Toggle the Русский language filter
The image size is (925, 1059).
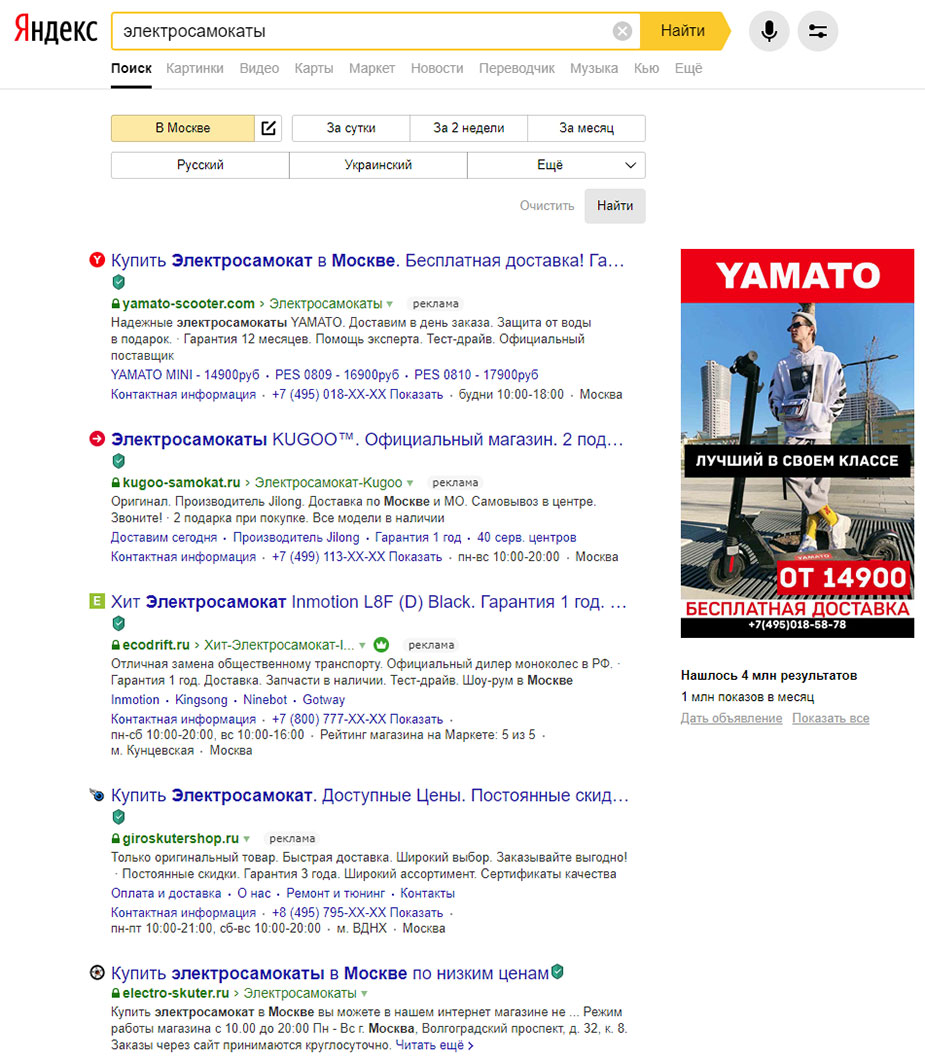(201, 165)
